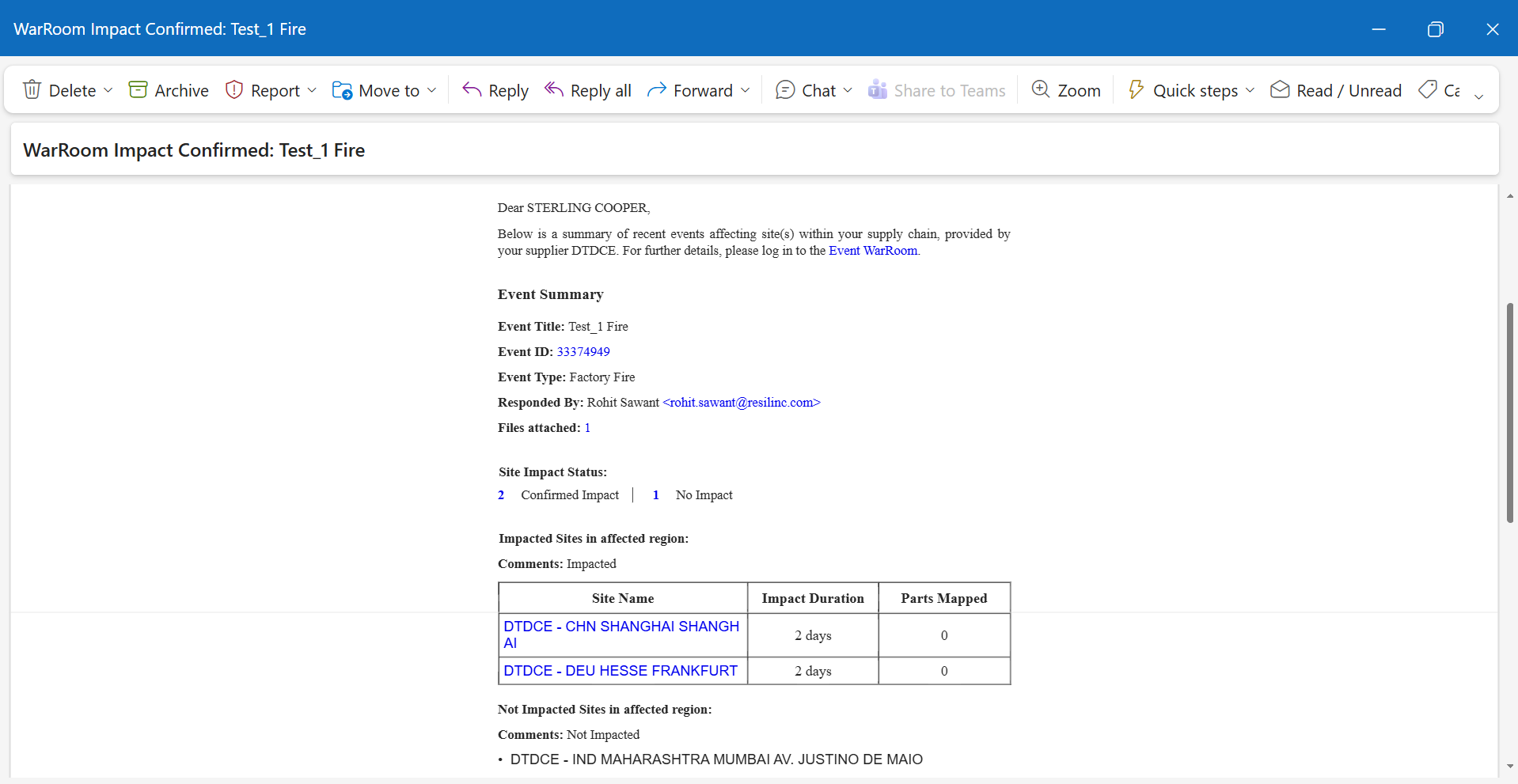Click the rohit.sawant@resilinc.com email link
Screen dimensions: 1518x784
pos(742,403)
